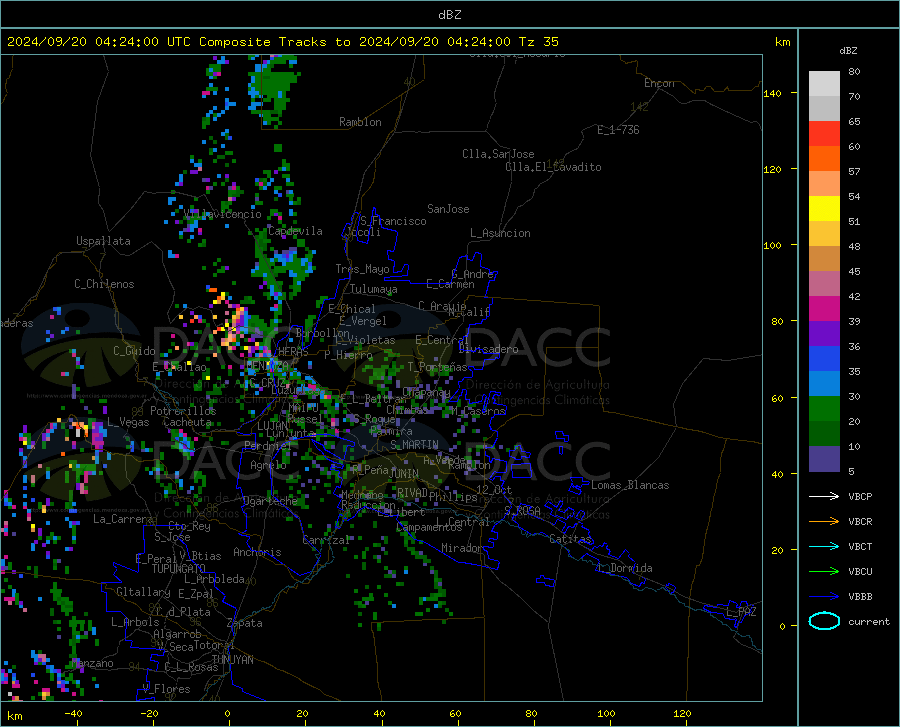Click the Ramblon place label
This screenshot has width=900, height=727.
click(360, 122)
